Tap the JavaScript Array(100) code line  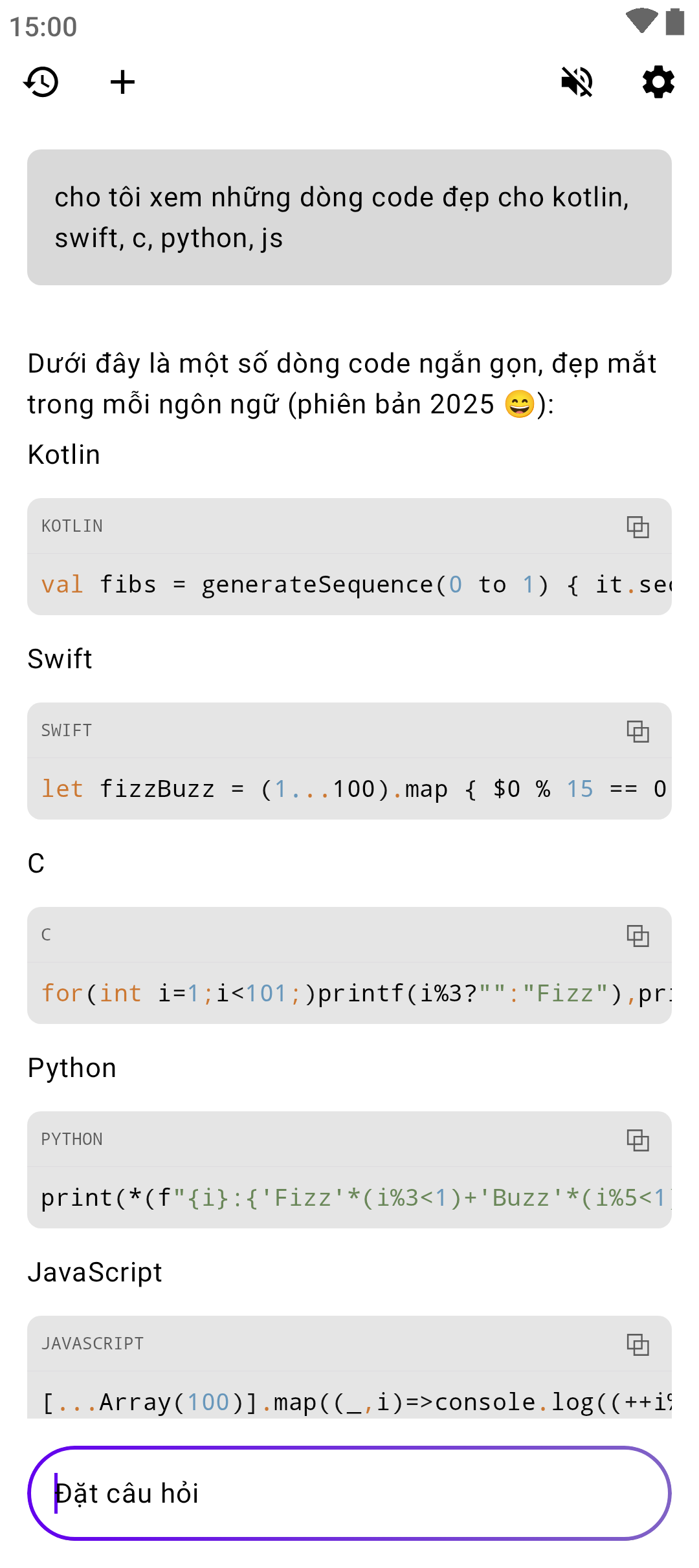[356, 1402]
